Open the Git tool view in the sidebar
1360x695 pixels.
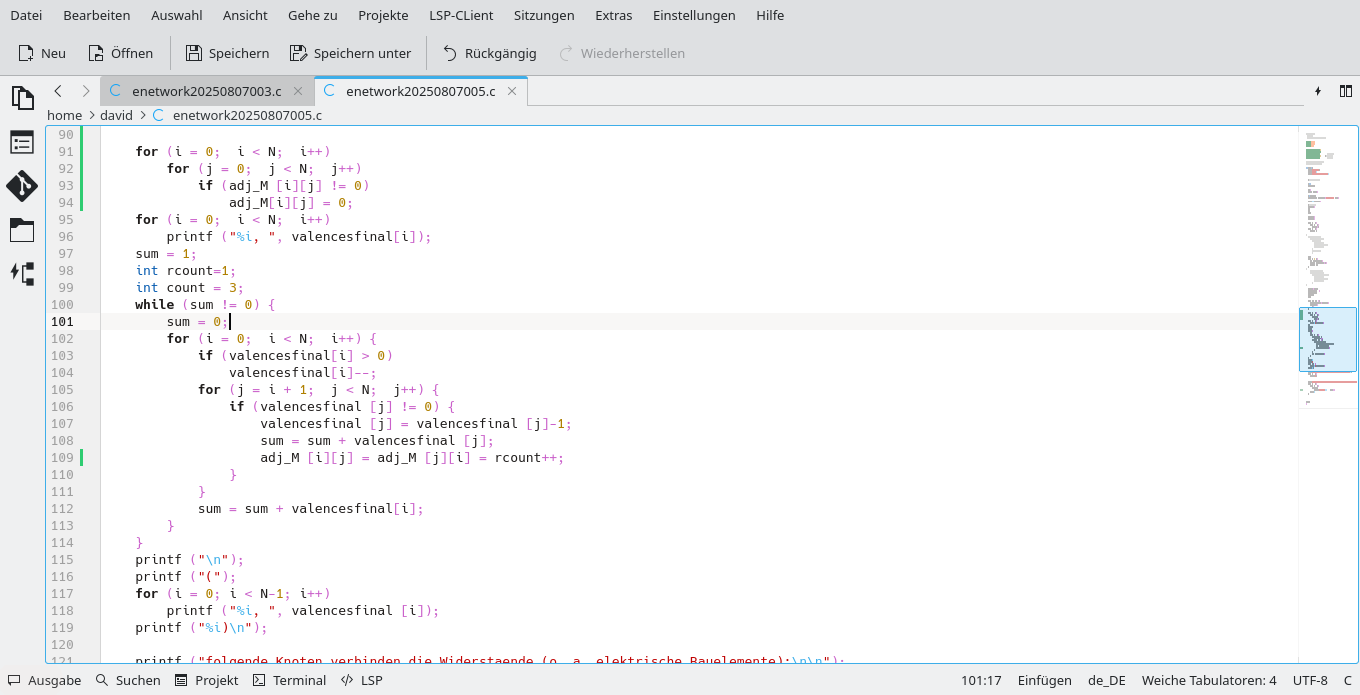(22, 187)
